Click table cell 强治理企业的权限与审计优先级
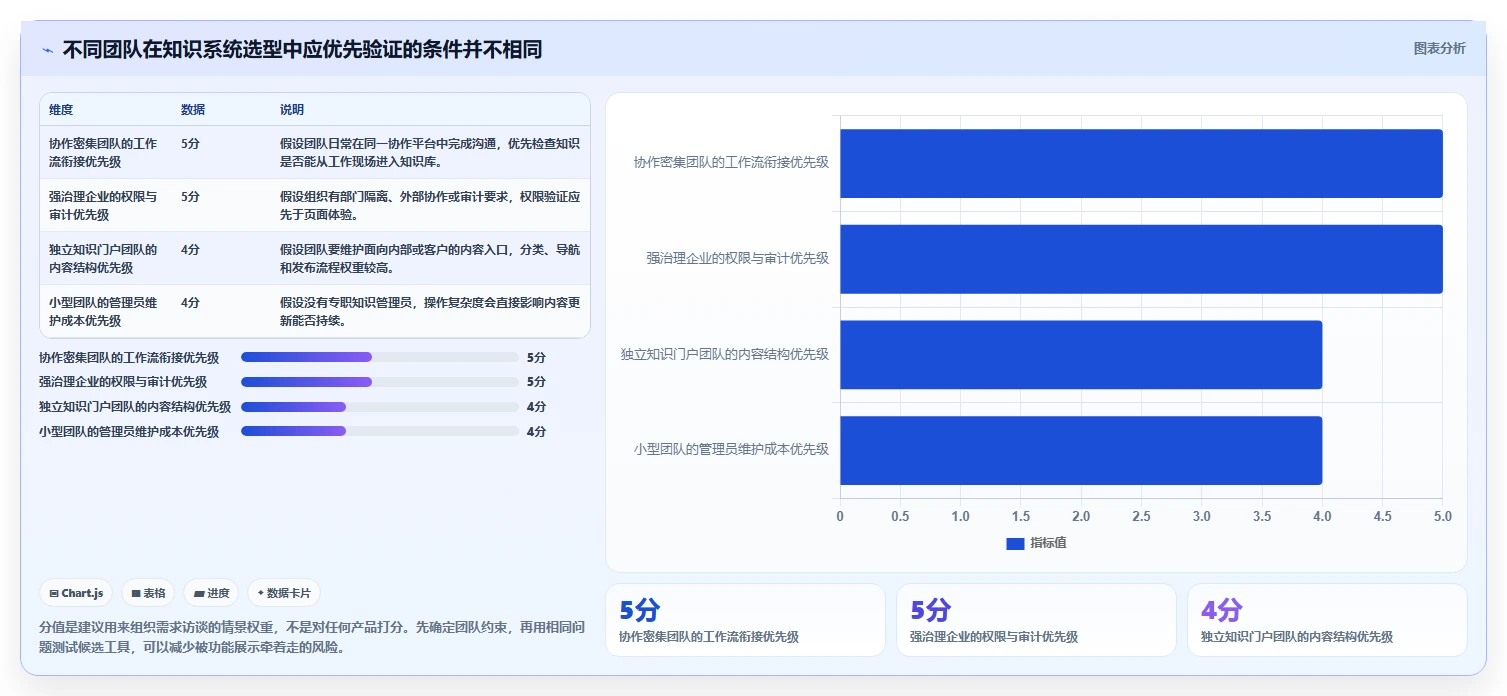The width and height of the screenshot is (1507, 696). pos(104,205)
